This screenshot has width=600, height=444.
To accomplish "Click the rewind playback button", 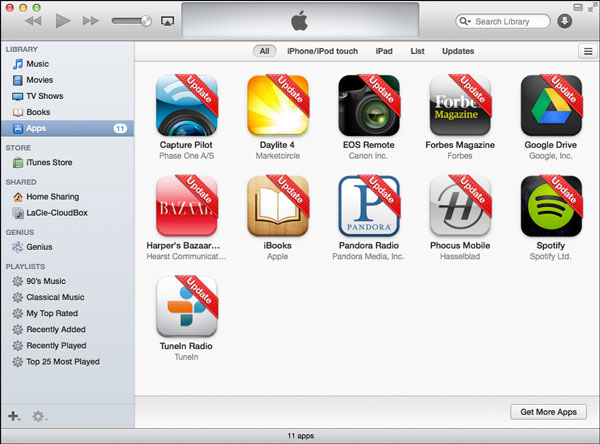I will (34, 21).
